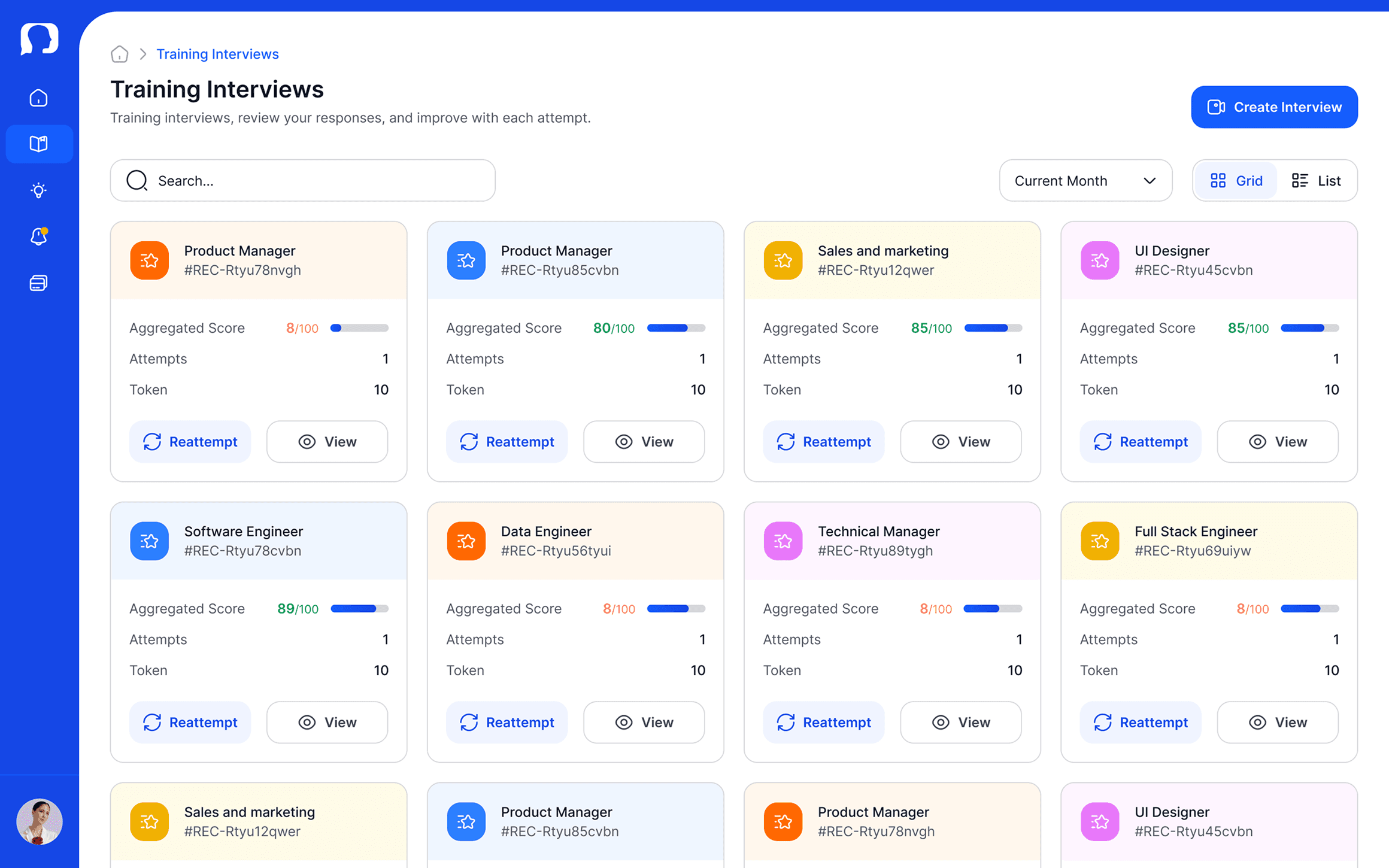1389x868 pixels.
Task: Open the lightbulb insights sidebar icon
Action: point(39,190)
